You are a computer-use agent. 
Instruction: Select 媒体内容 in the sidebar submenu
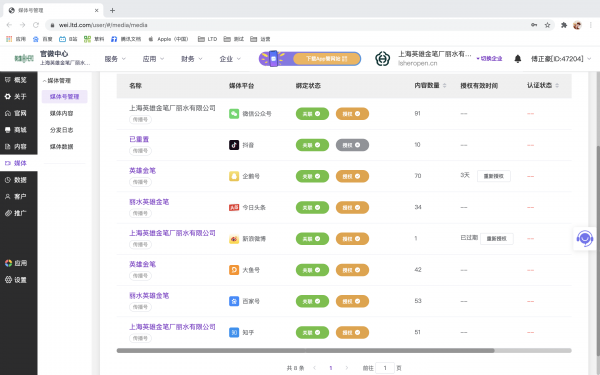coord(61,113)
